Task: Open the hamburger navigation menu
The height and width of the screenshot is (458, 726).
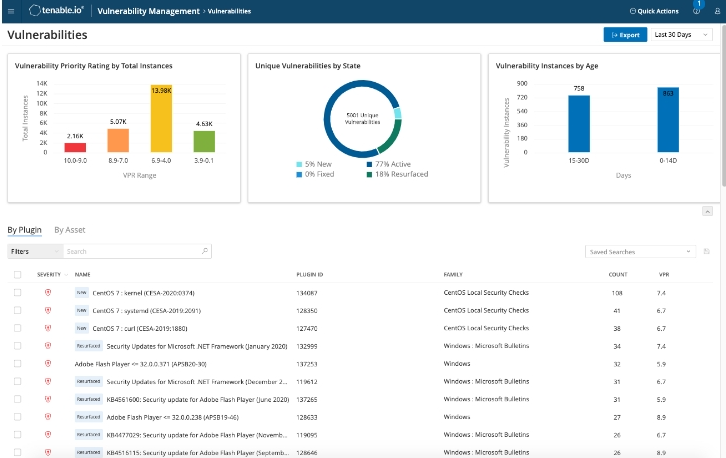Action: tap(11, 11)
